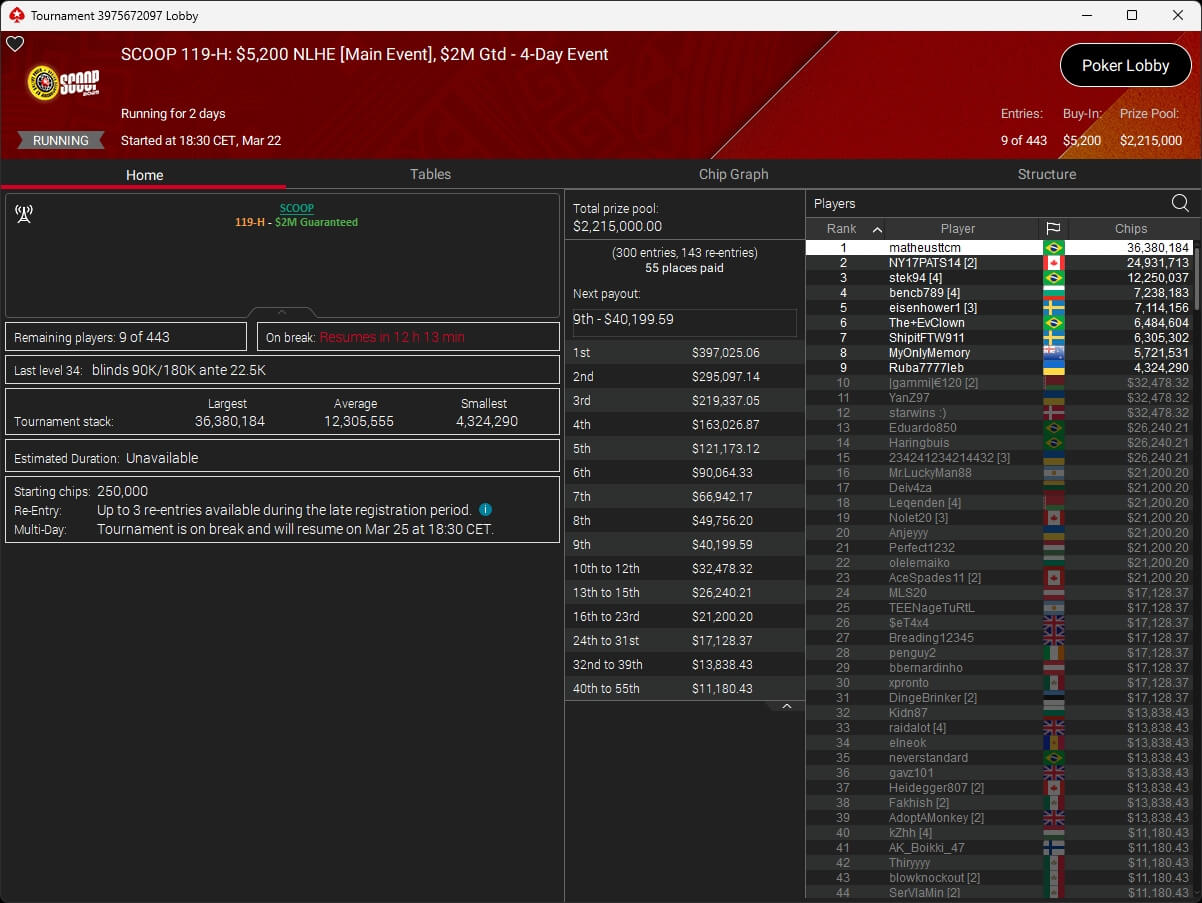Viewport: 1202px width, 903px height.
Task: Maximize the tournament lobby window
Action: coord(1132,15)
